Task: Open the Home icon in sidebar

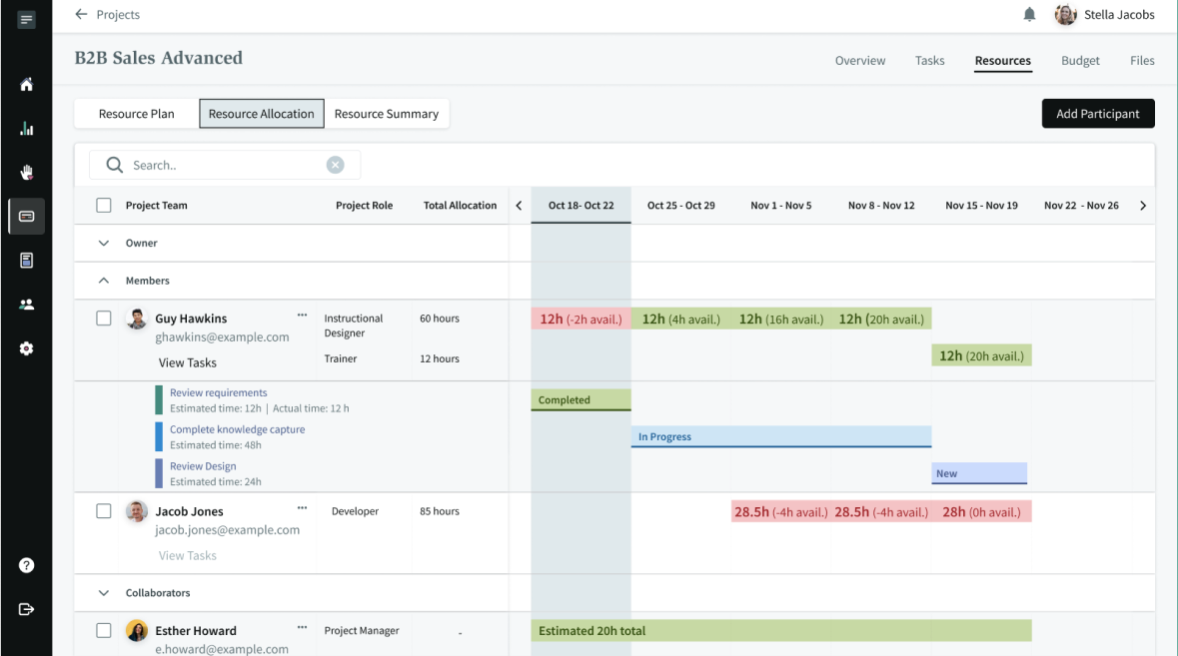Action: [27, 85]
